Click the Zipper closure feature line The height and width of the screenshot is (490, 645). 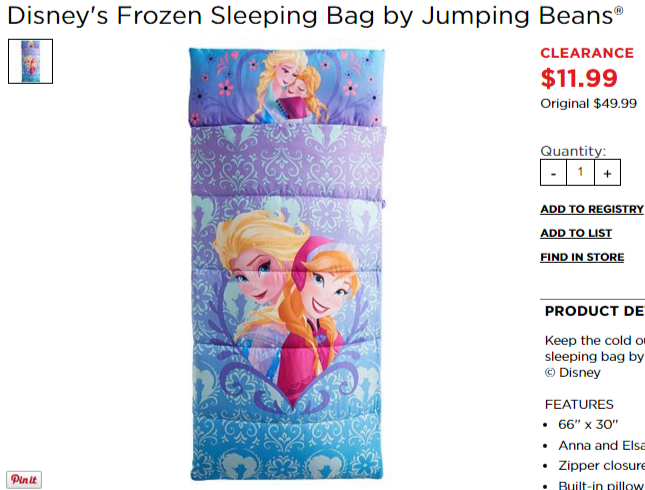601,466
